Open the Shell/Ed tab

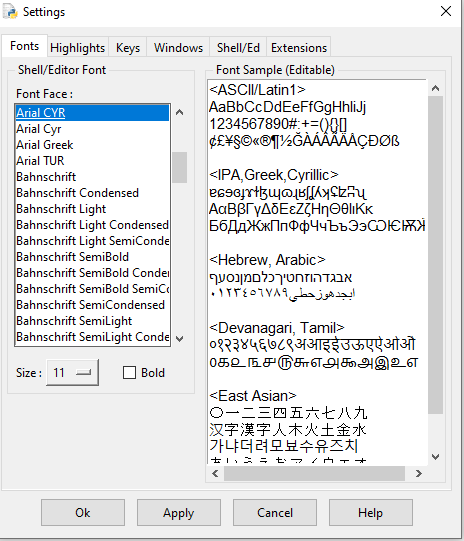[x=238, y=48]
